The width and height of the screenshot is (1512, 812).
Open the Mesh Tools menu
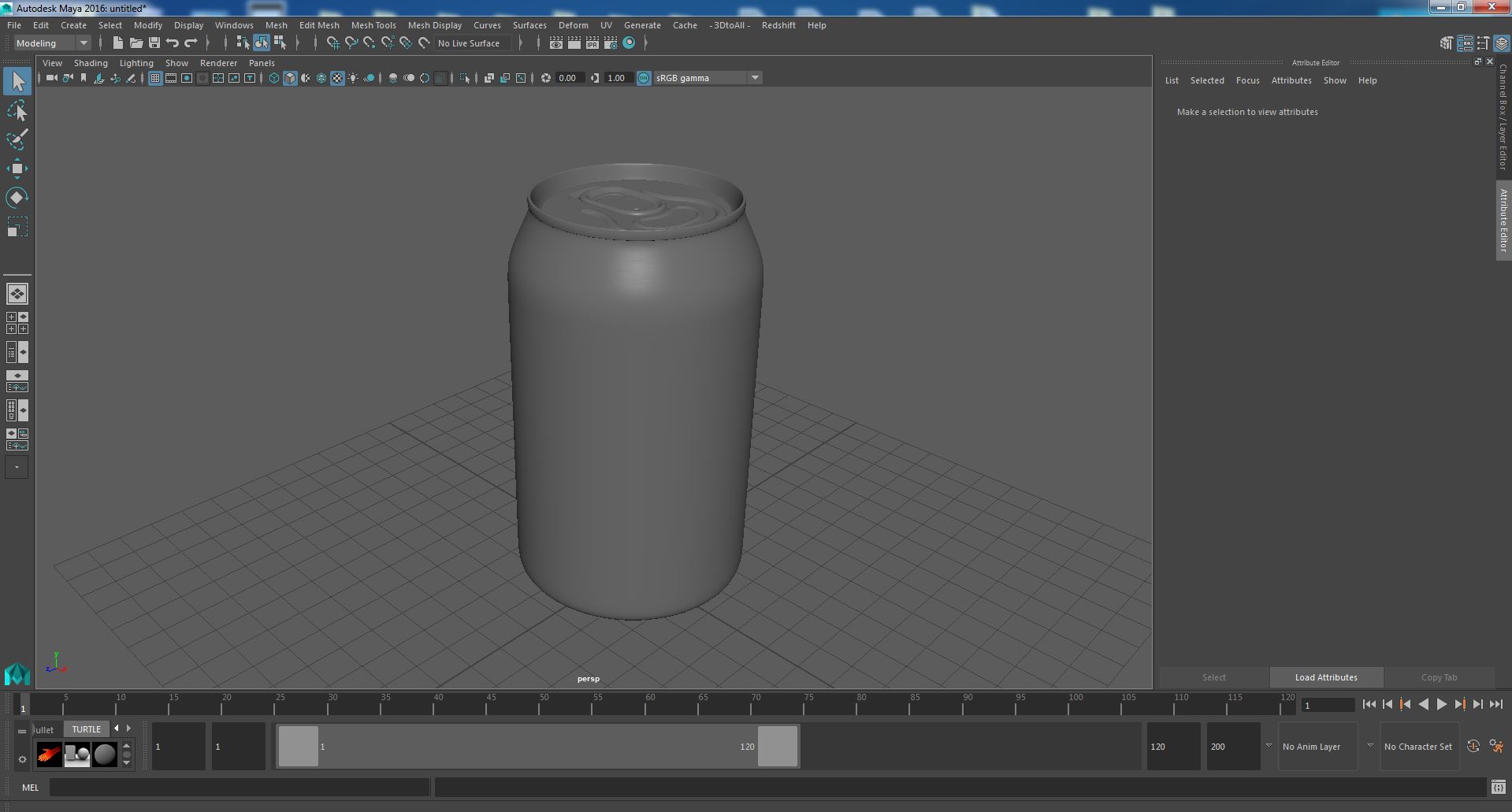(x=373, y=25)
